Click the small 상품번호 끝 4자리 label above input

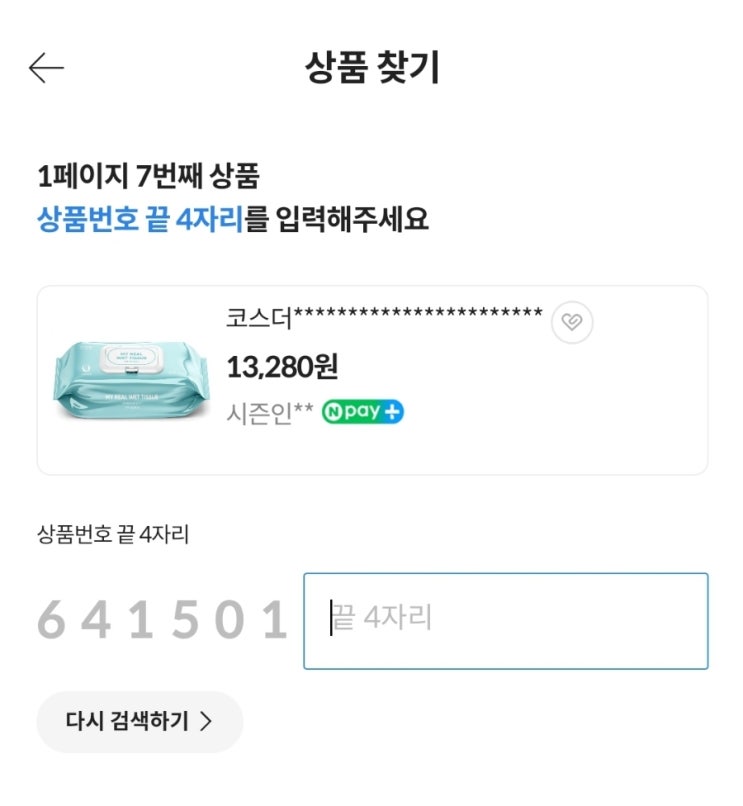click(x=113, y=535)
